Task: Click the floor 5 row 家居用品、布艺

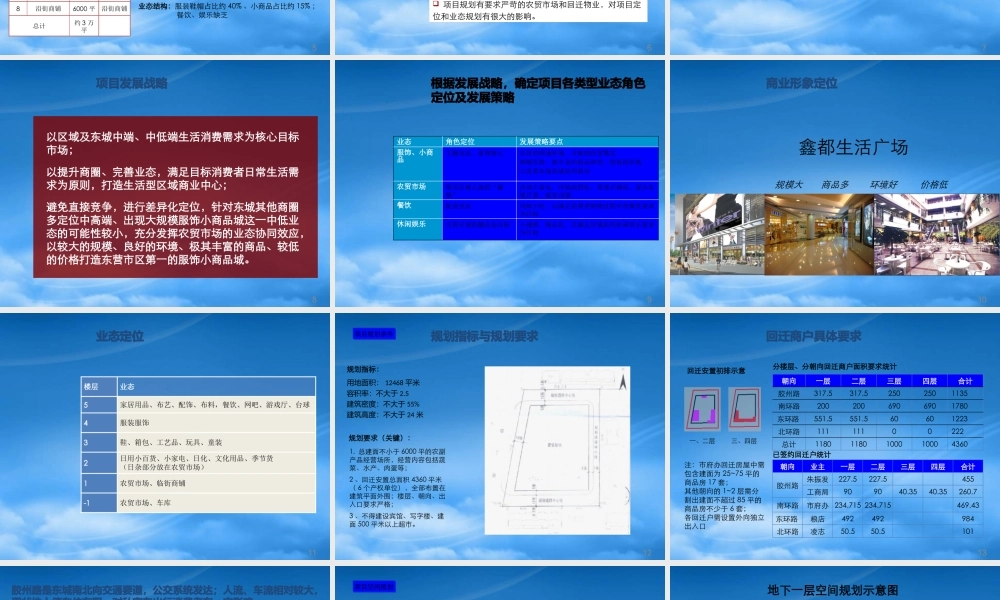Action: coord(198,405)
